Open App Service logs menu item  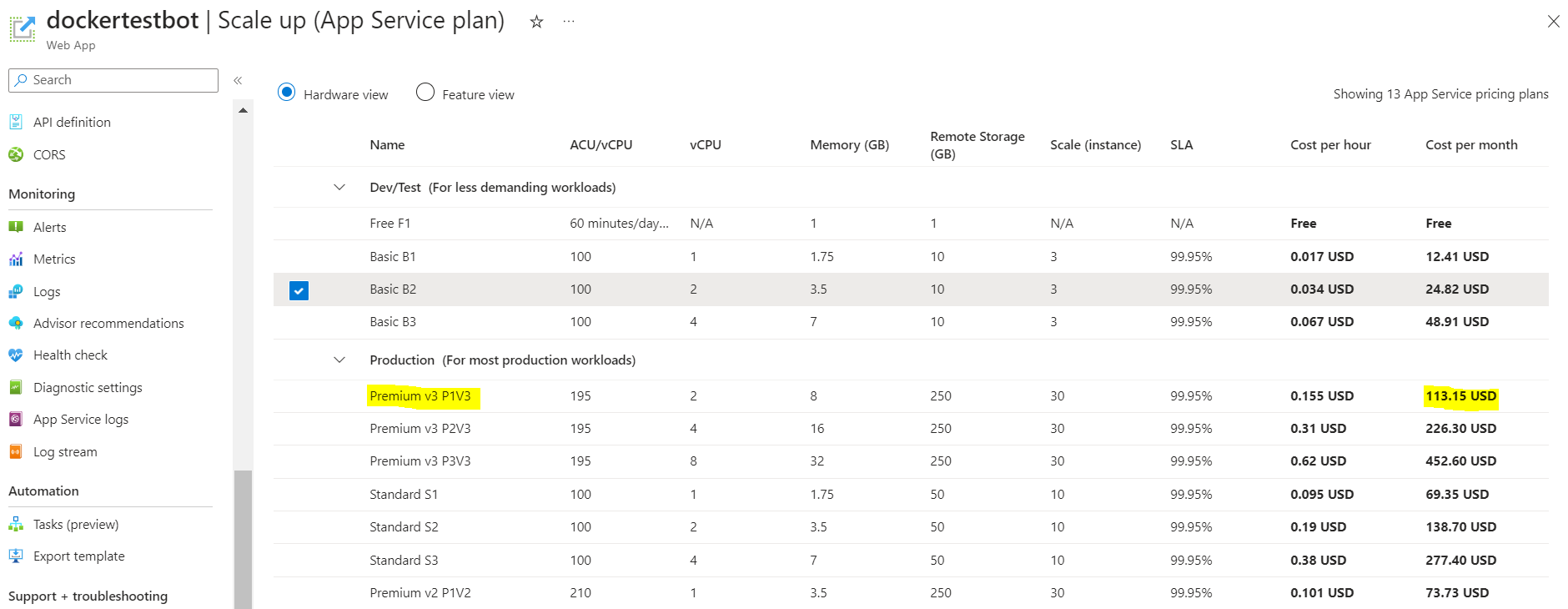81,419
